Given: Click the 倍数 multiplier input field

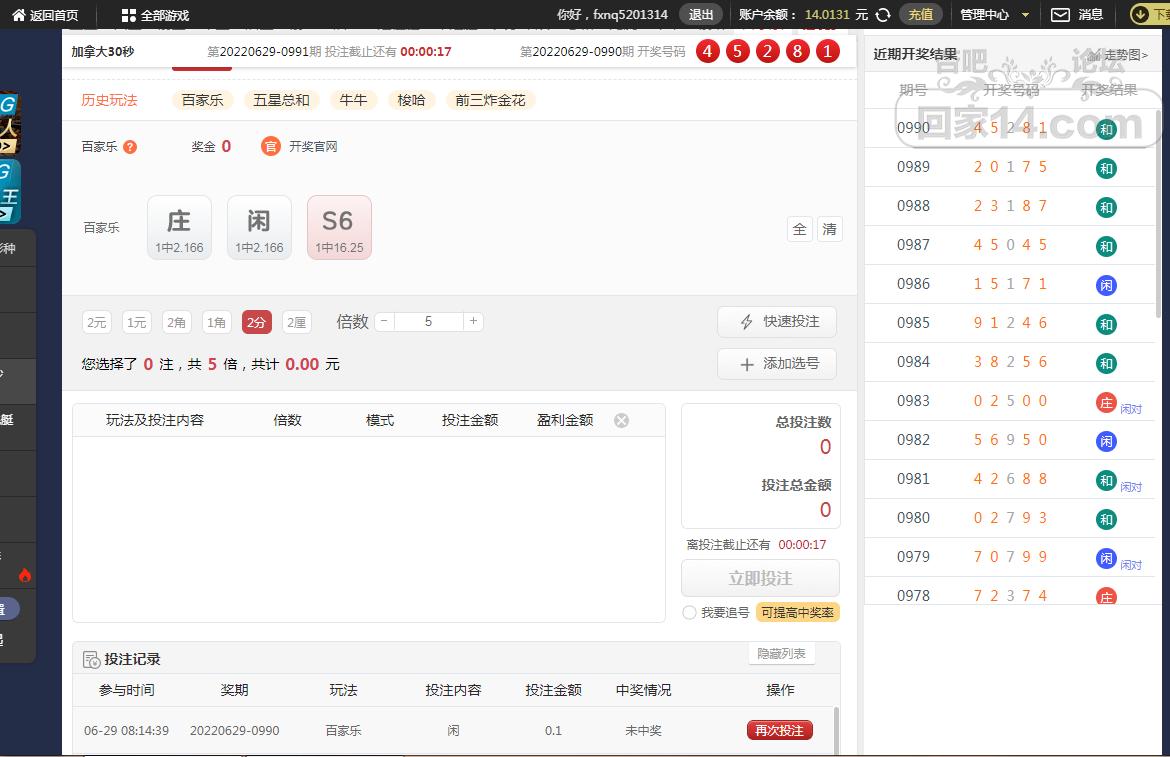Looking at the screenshot, I should click(428, 321).
